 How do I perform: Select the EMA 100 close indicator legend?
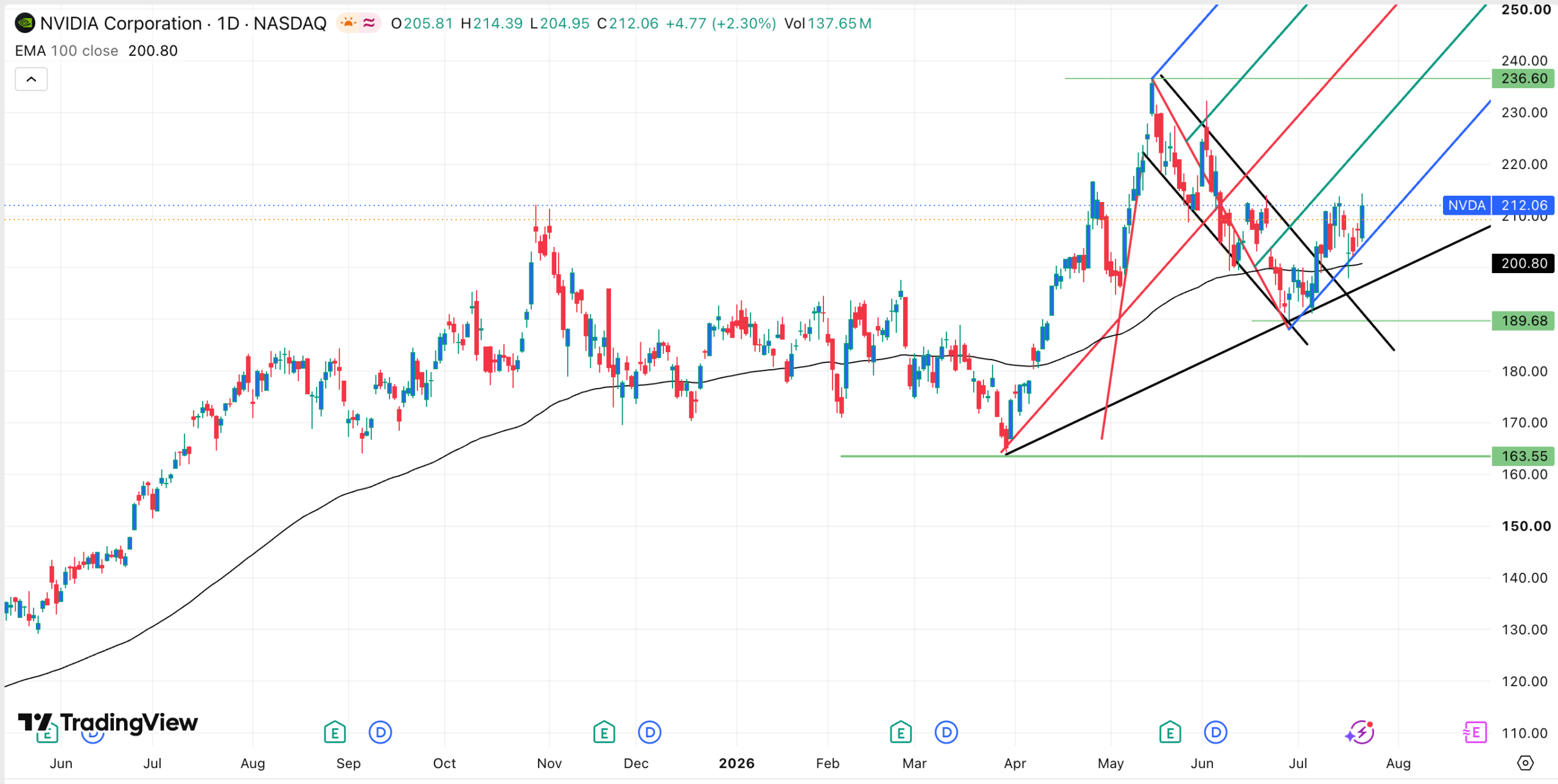(66, 50)
